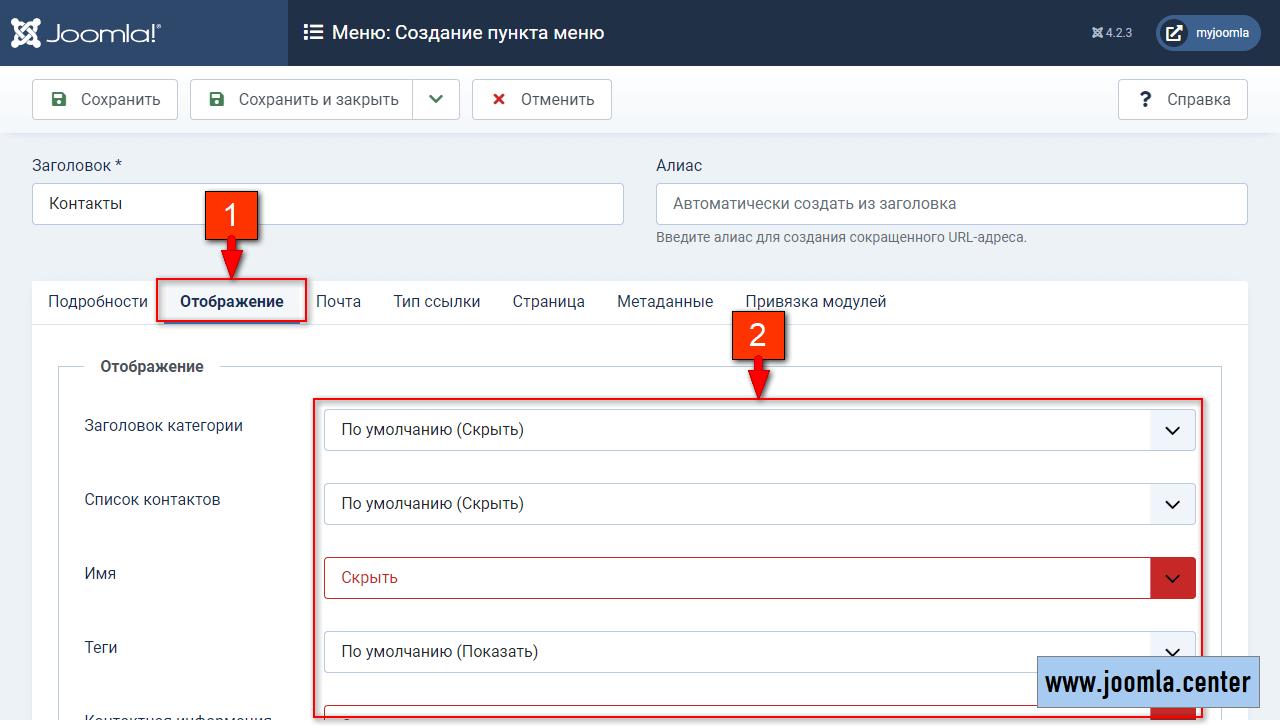Viewport: 1280px width, 728px height.
Task: Click the Joomla logo in header
Action: (x=85, y=33)
